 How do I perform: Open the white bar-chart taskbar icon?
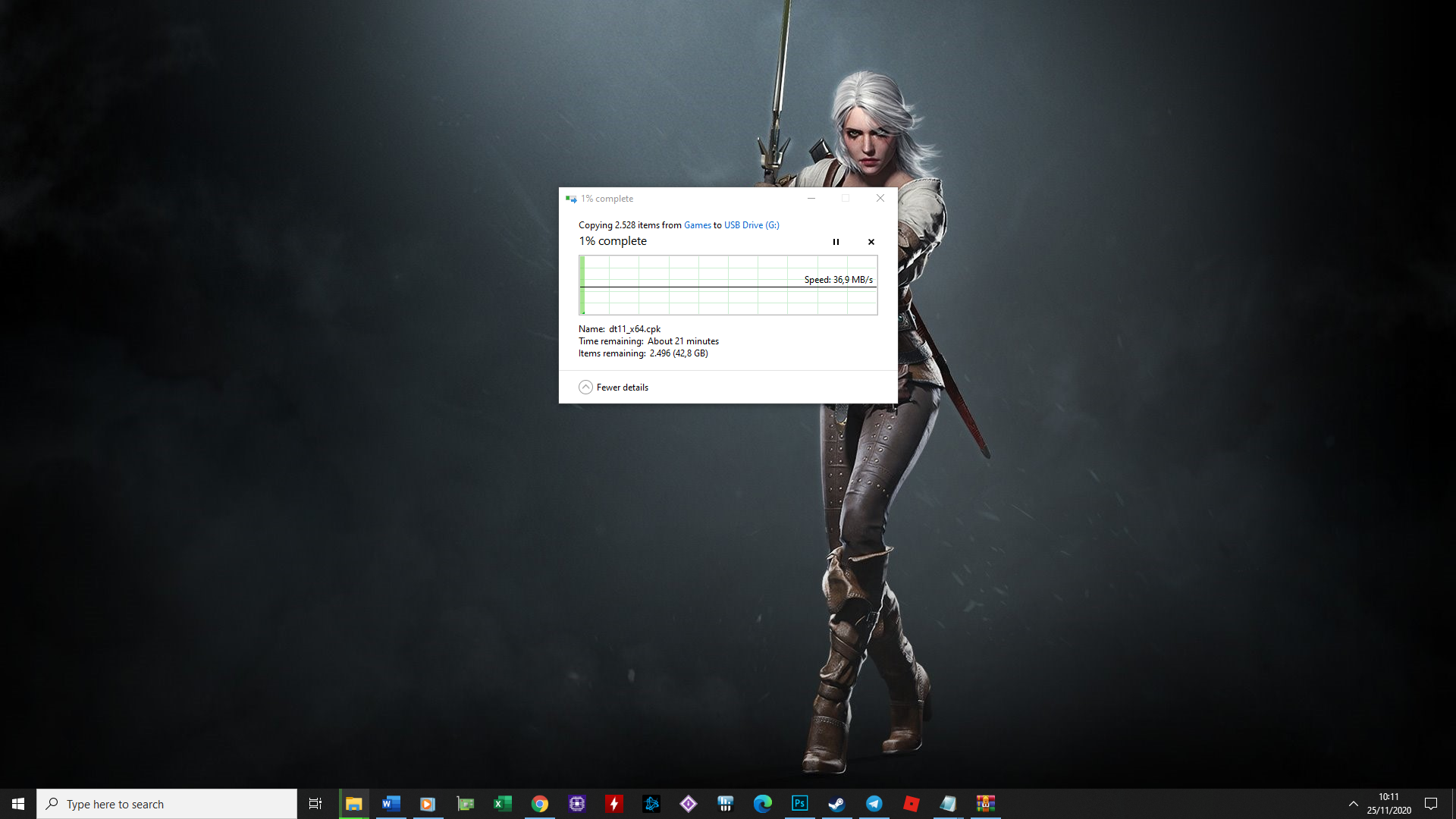(725, 804)
